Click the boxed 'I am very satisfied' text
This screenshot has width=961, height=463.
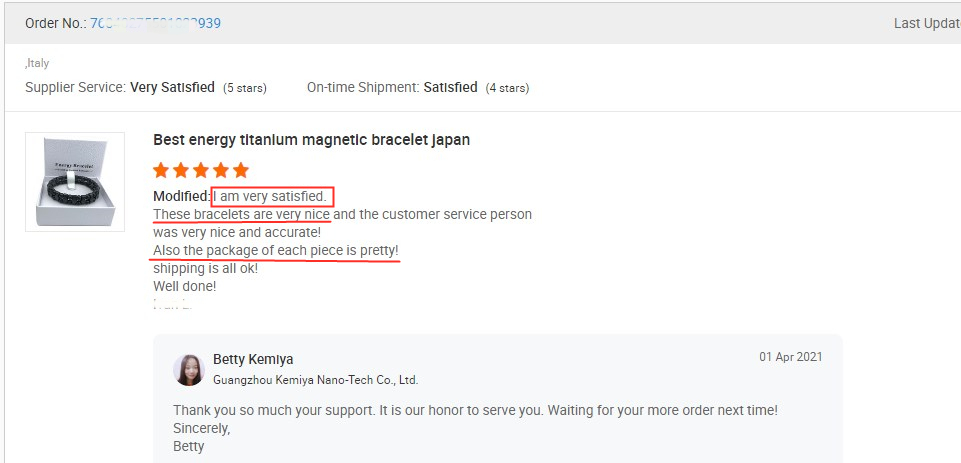click(271, 196)
